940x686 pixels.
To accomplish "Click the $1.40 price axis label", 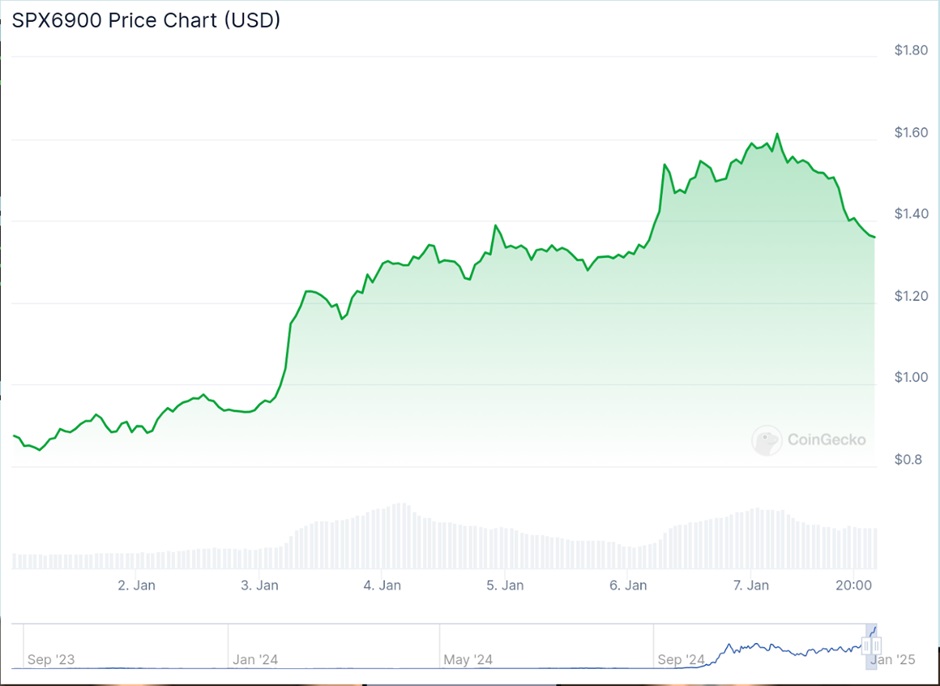I will point(910,214).
